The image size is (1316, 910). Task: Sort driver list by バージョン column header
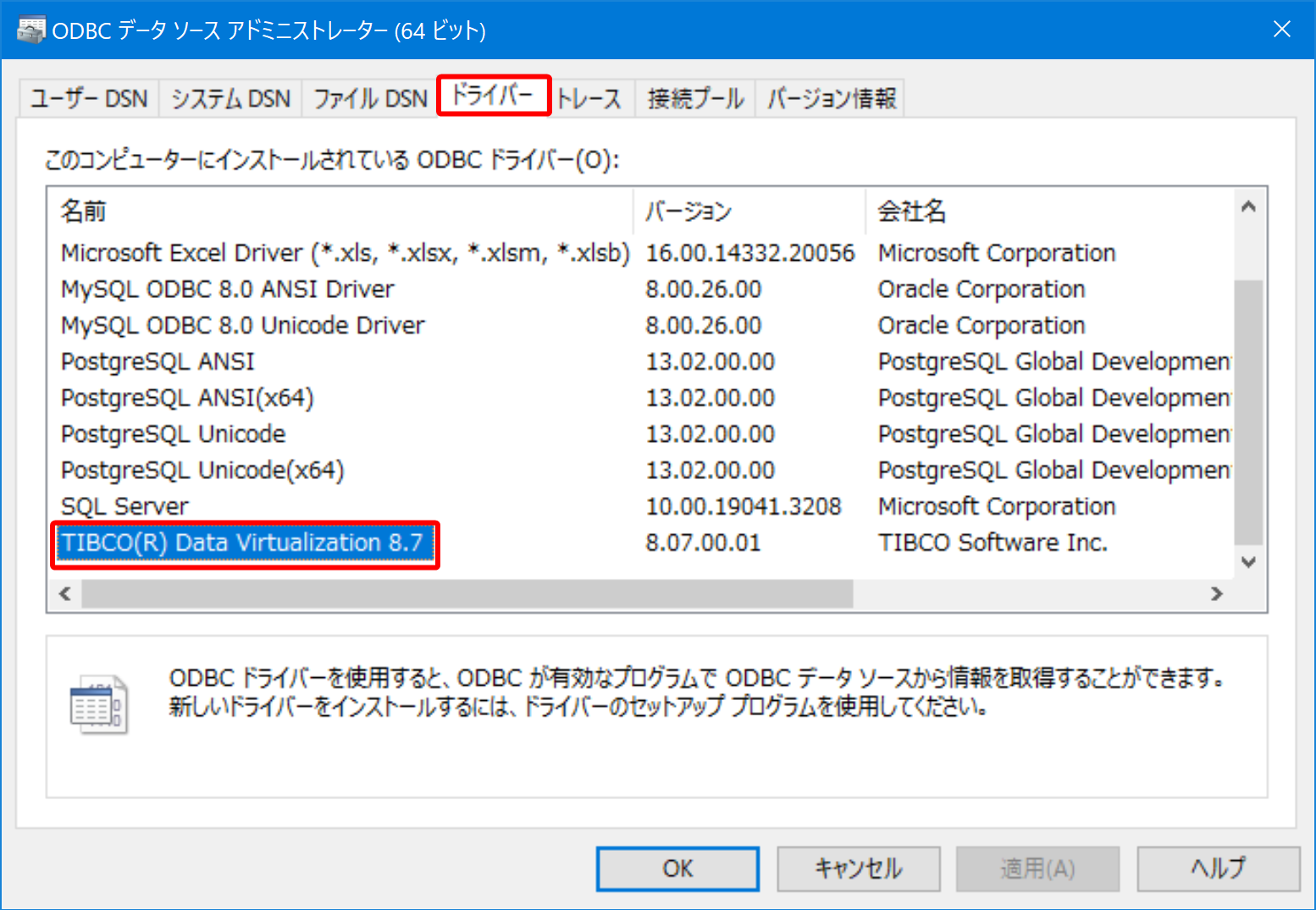coord(749,211)
